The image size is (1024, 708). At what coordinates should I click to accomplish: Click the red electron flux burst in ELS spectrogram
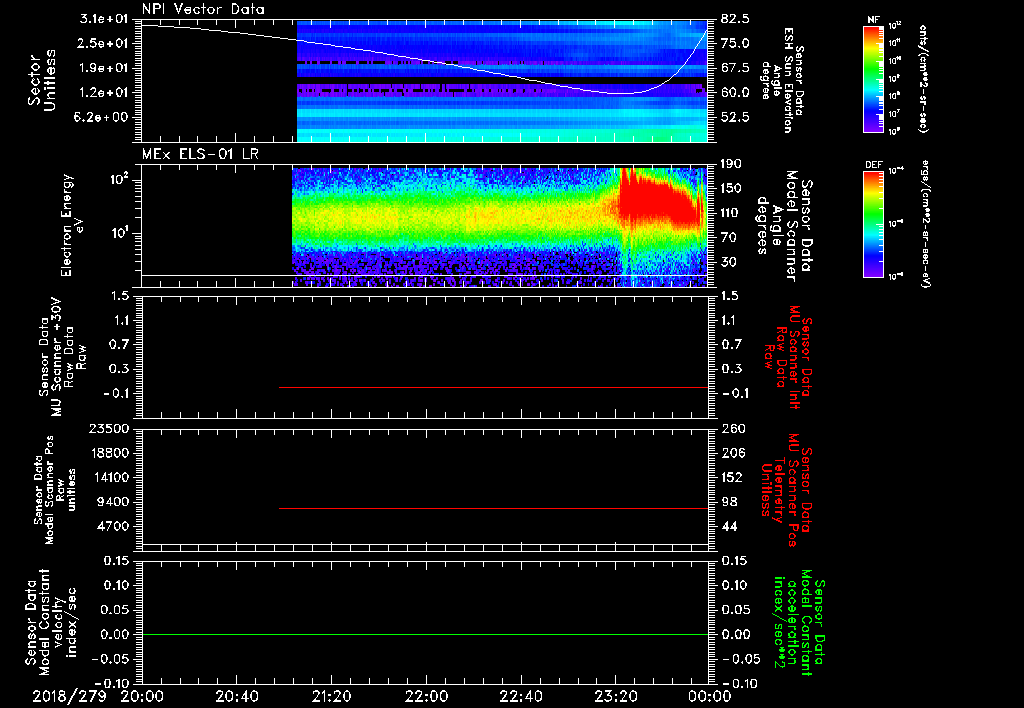(x=656, y=201)
